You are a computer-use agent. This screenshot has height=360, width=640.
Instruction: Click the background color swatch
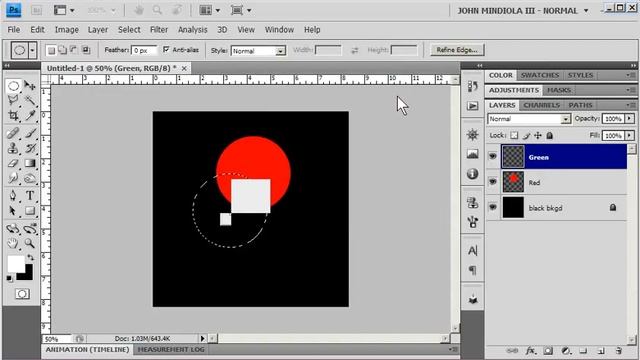(28, 275)
